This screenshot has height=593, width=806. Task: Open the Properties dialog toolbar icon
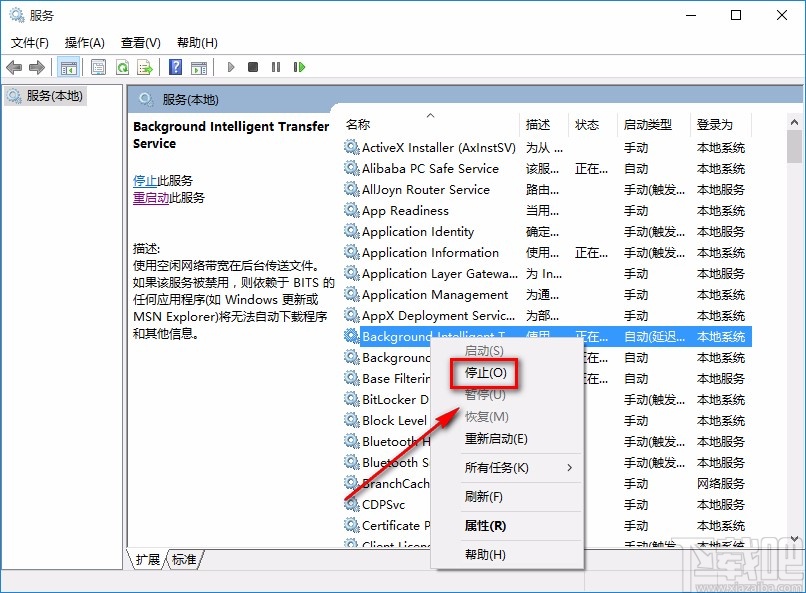(x=97, y=67)
